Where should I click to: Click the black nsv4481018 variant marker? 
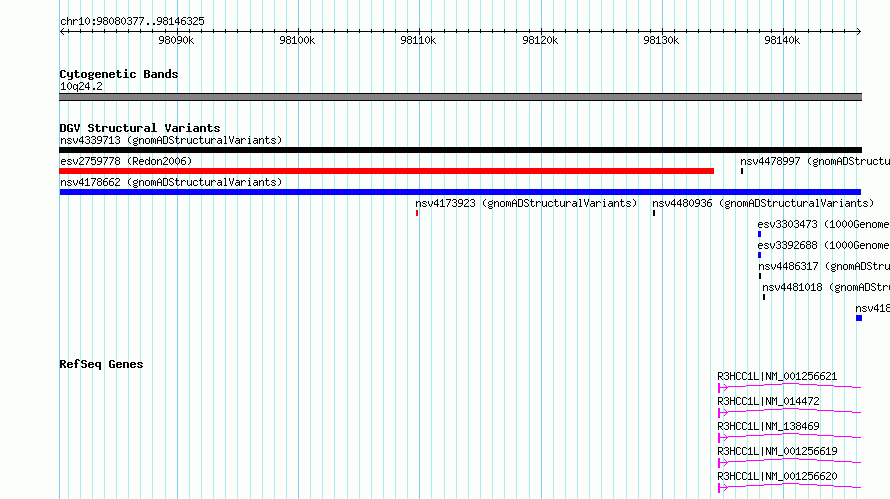(764, 297)
